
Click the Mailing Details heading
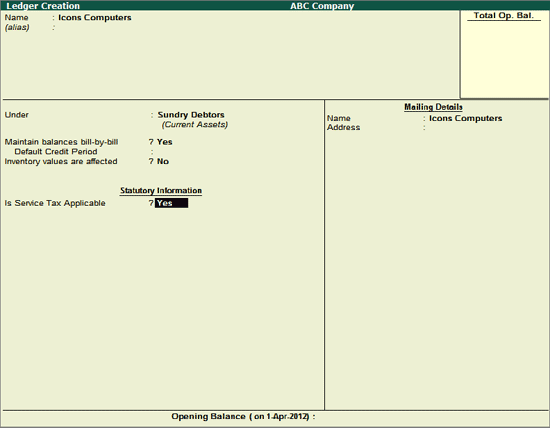(433, 107)
